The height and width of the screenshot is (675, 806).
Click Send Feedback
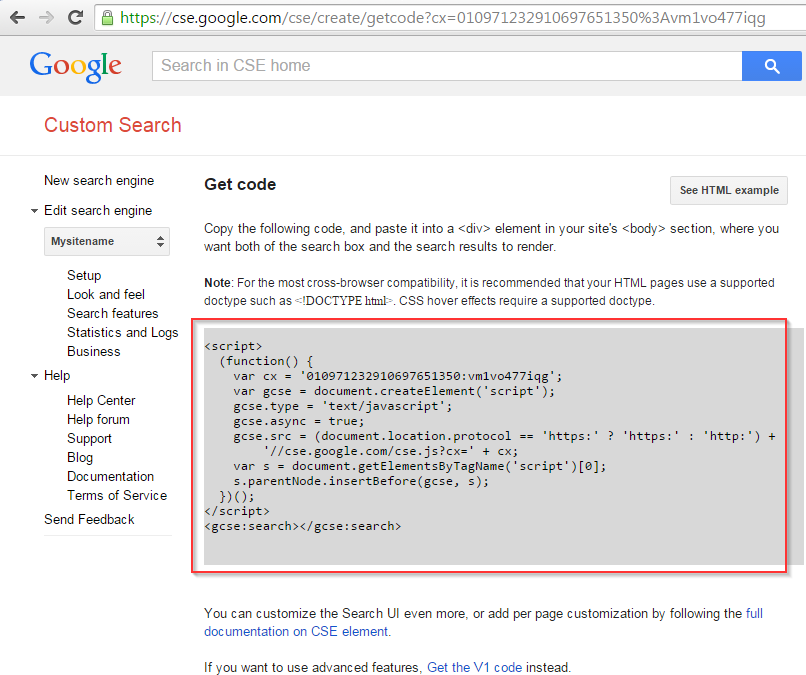89,520
